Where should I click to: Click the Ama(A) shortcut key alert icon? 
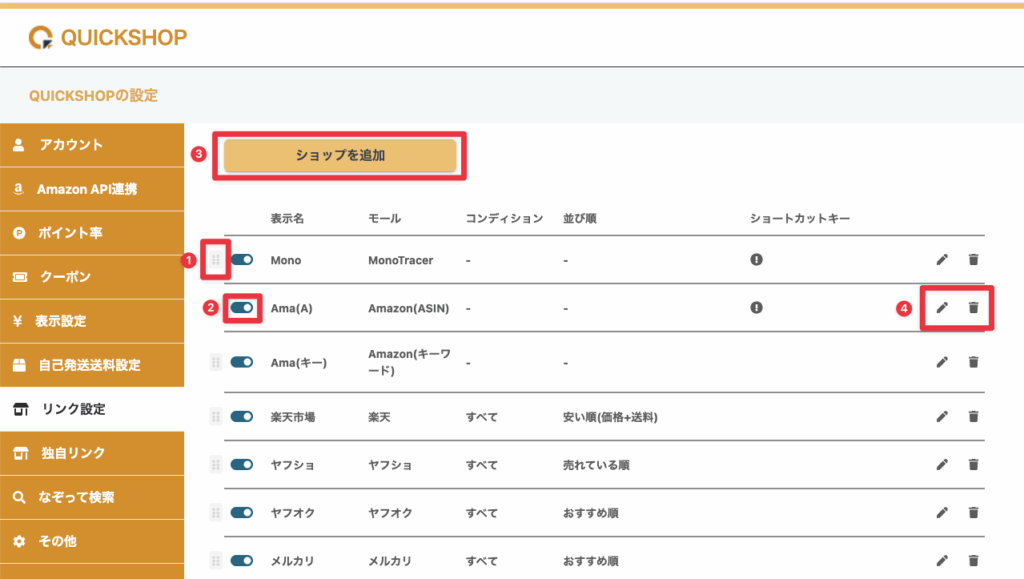pos(757,308)
